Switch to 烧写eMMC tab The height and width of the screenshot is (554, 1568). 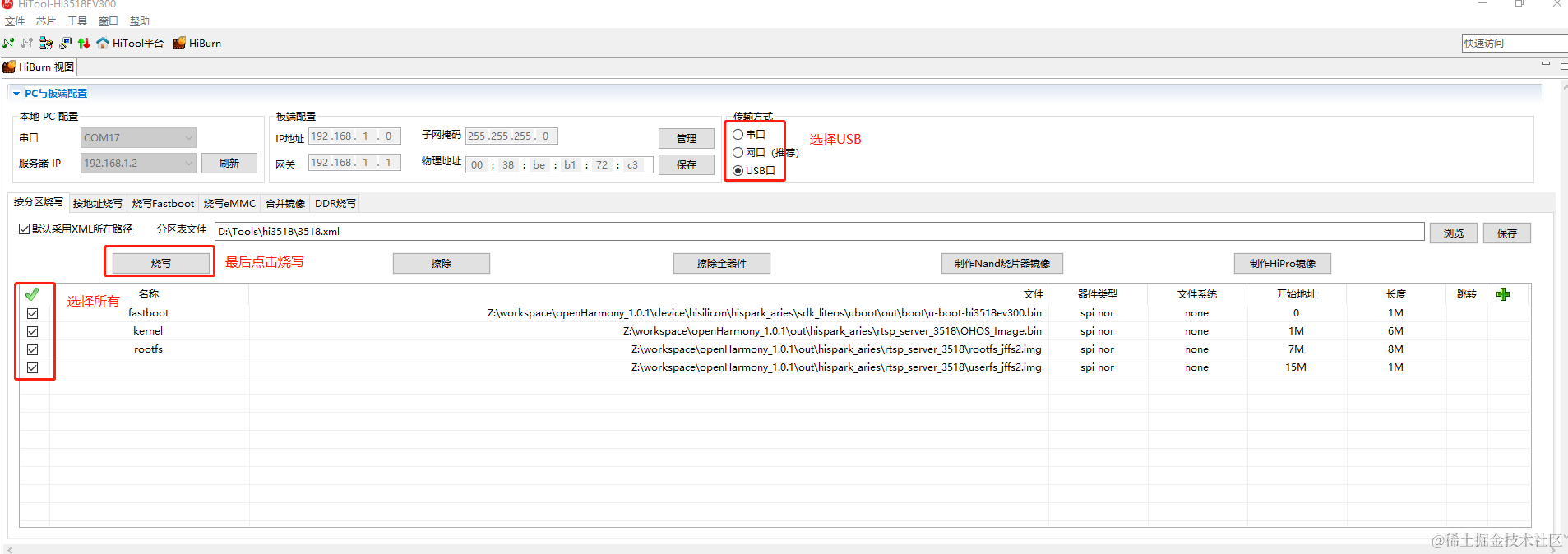click(229, 203)
